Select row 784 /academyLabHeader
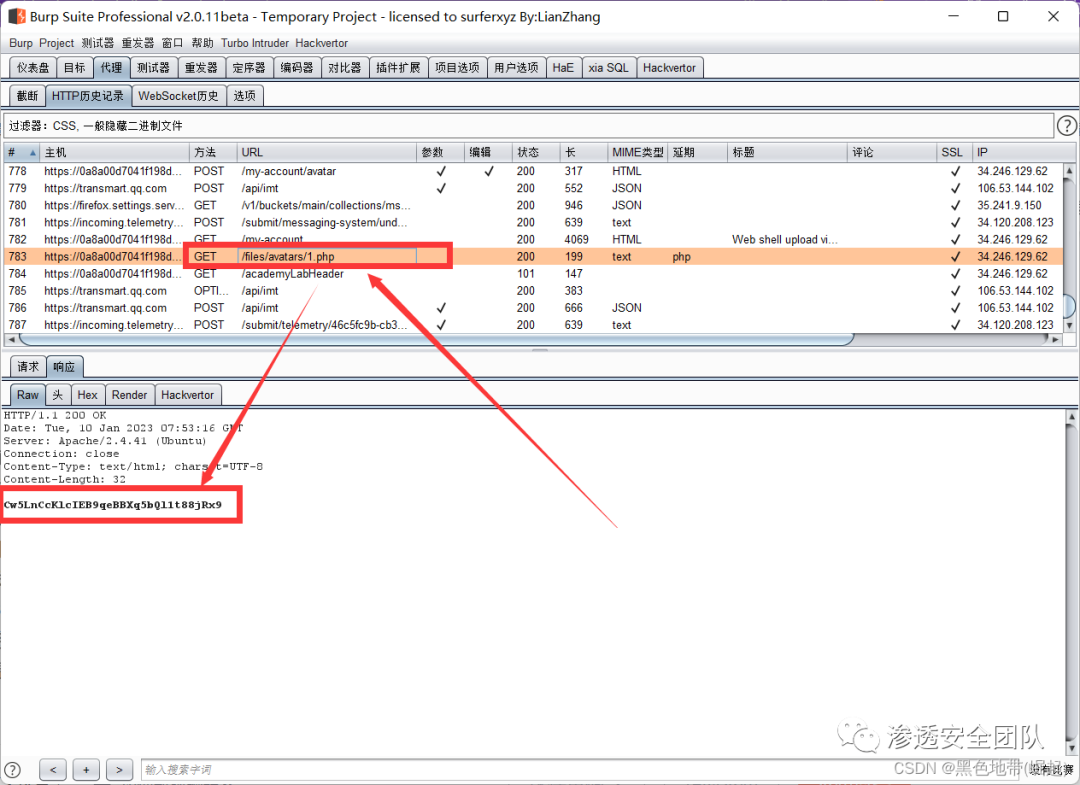Viewport: 1080px width, 785px height. 534,273
